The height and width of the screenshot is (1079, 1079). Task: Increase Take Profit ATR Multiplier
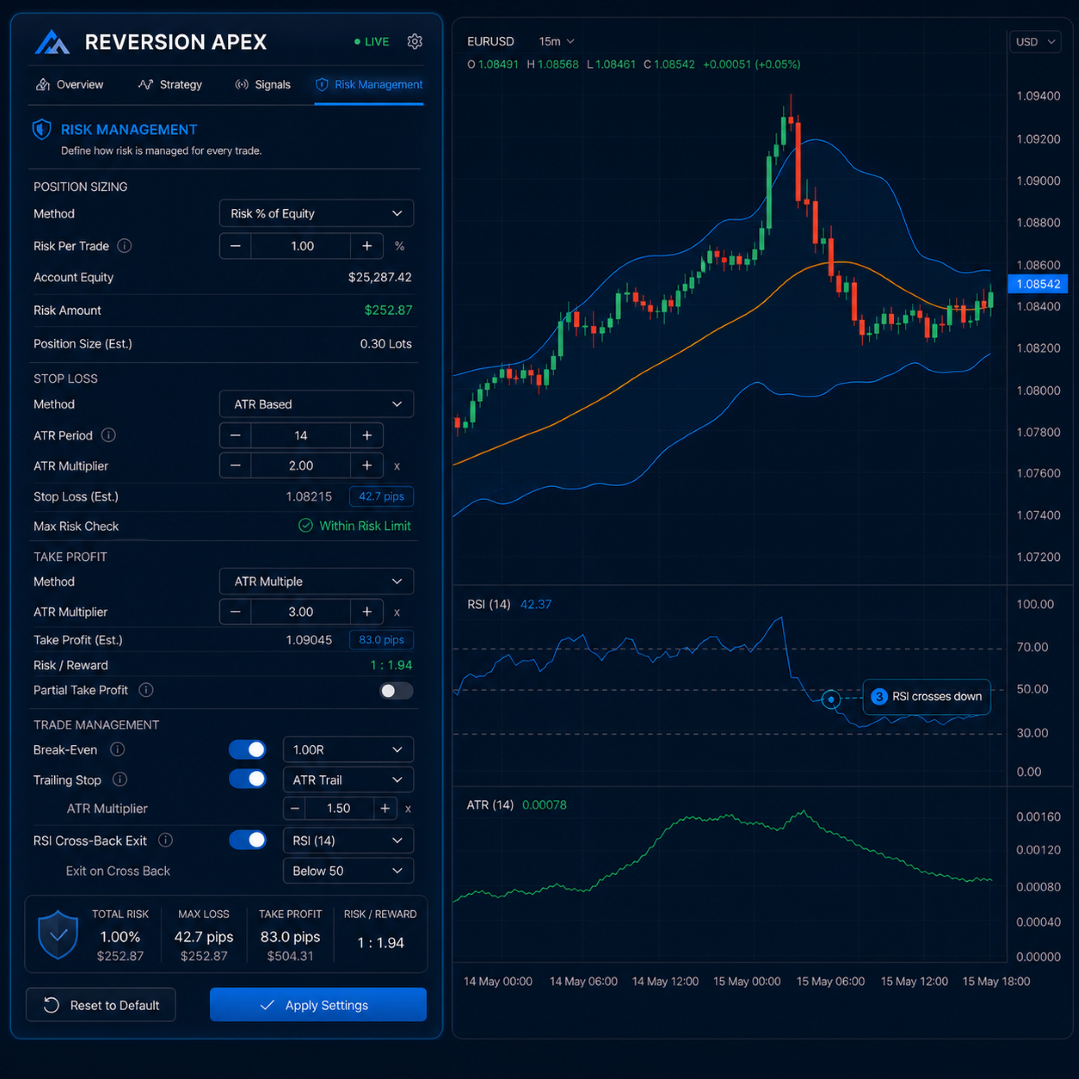tap(367, 612)
